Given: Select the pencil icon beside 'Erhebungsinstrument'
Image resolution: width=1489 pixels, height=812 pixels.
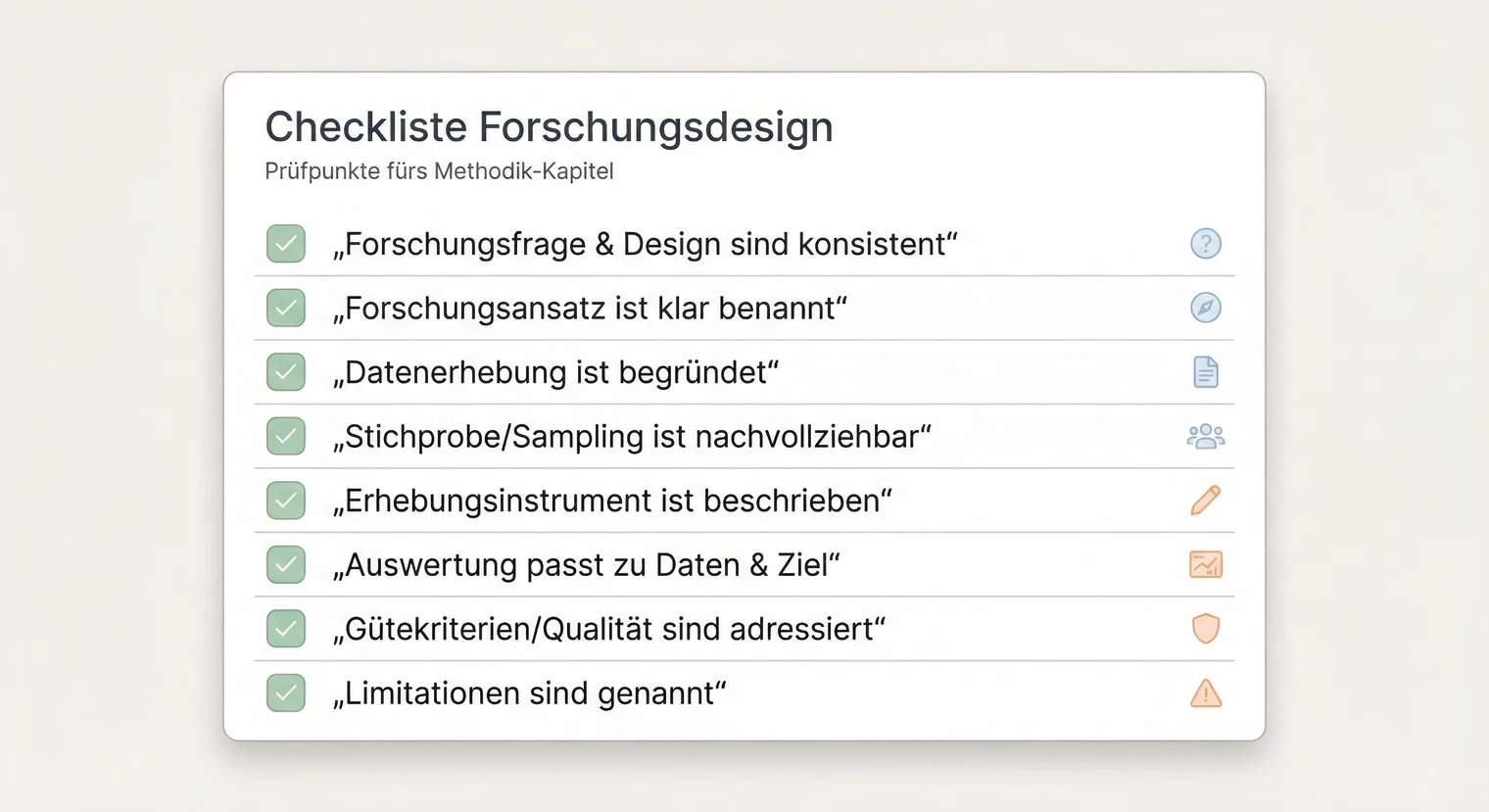Looking at the screenshot, I should tap(1206, 501).
